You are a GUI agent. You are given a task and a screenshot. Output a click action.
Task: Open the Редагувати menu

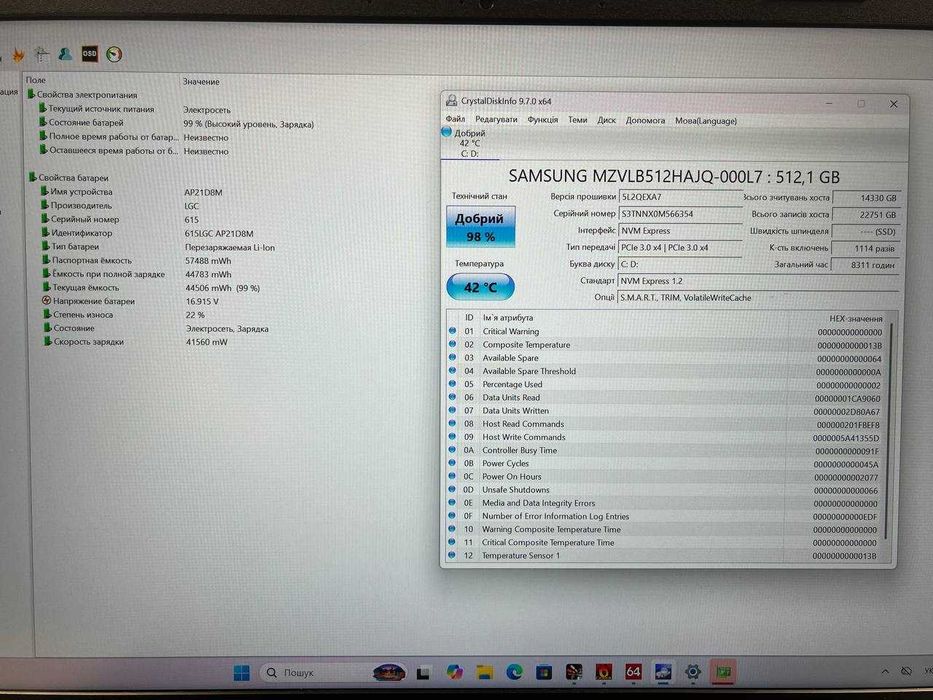click(496, 120)
